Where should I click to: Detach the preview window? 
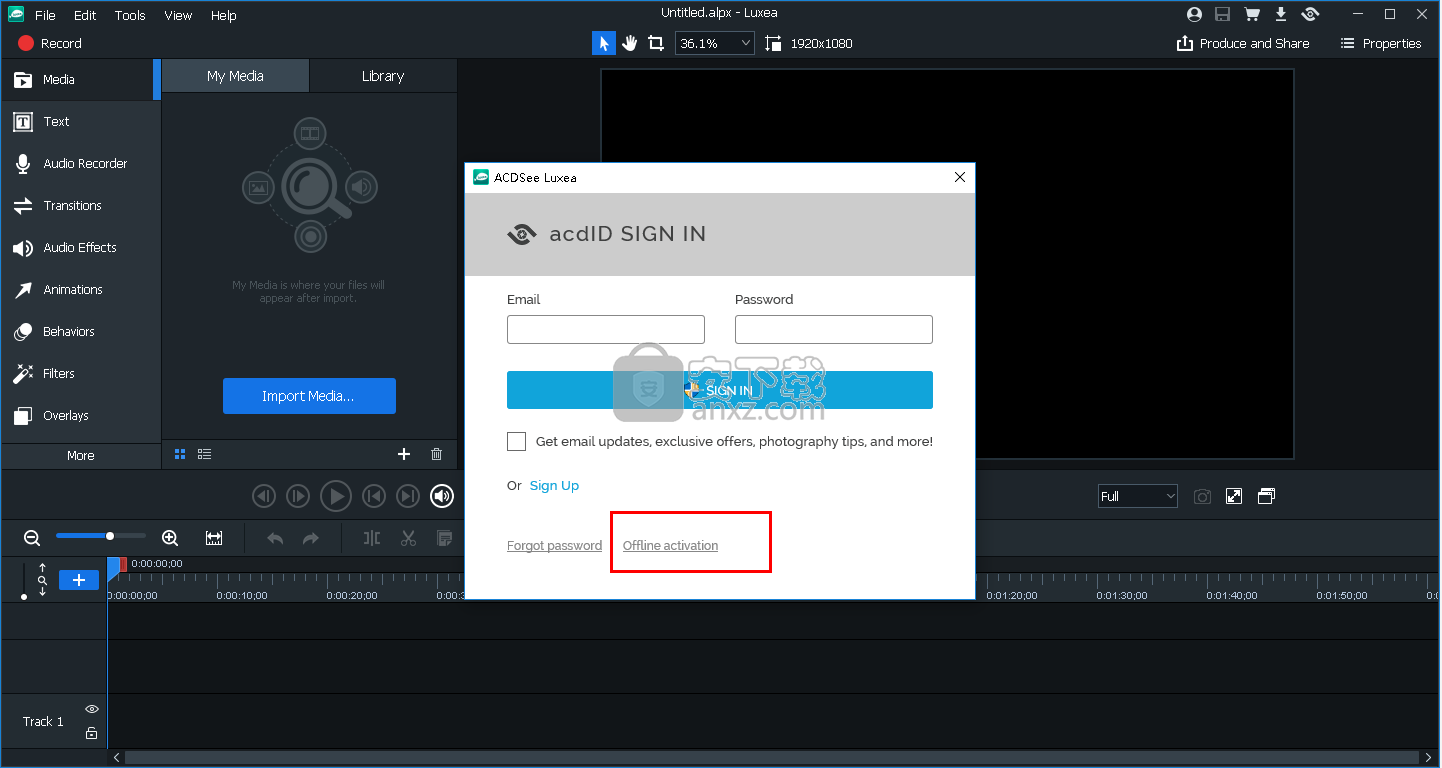pos(1267,496)
